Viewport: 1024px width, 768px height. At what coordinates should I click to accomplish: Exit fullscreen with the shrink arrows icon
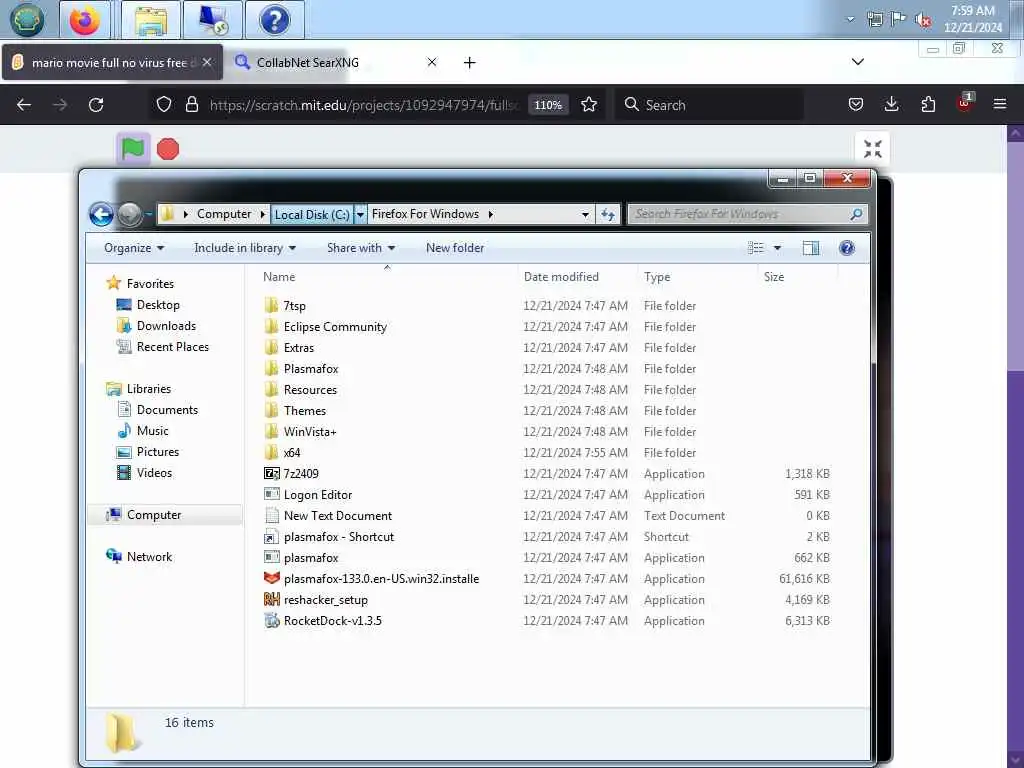[x=872, y=149]
